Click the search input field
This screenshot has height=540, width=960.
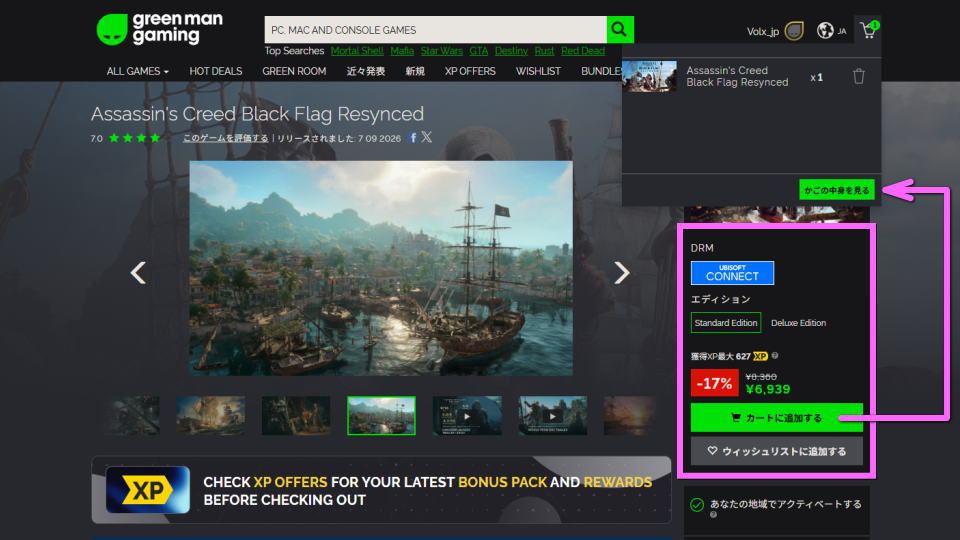435,29
